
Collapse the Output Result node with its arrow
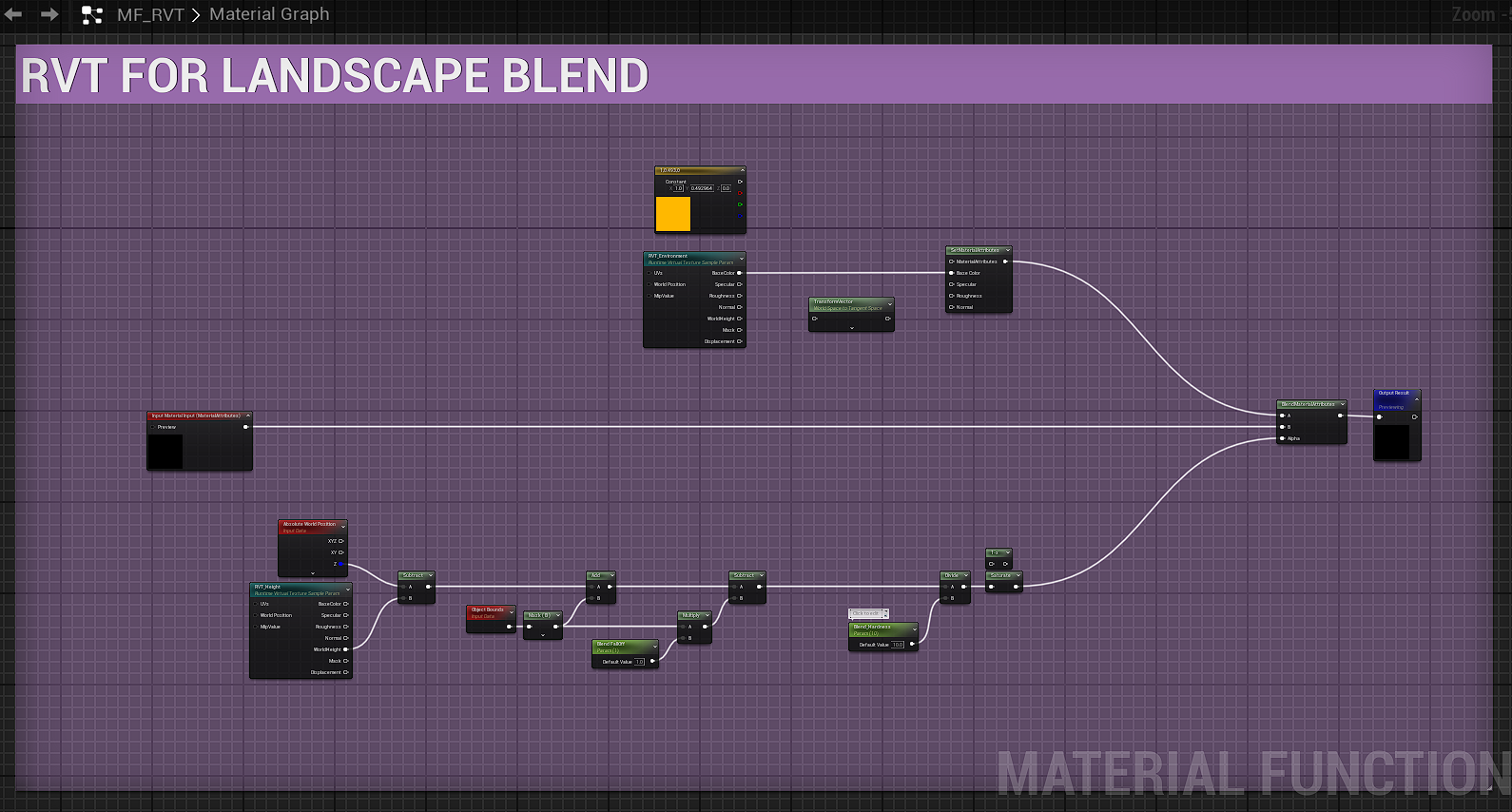[x=1416, y=399]
